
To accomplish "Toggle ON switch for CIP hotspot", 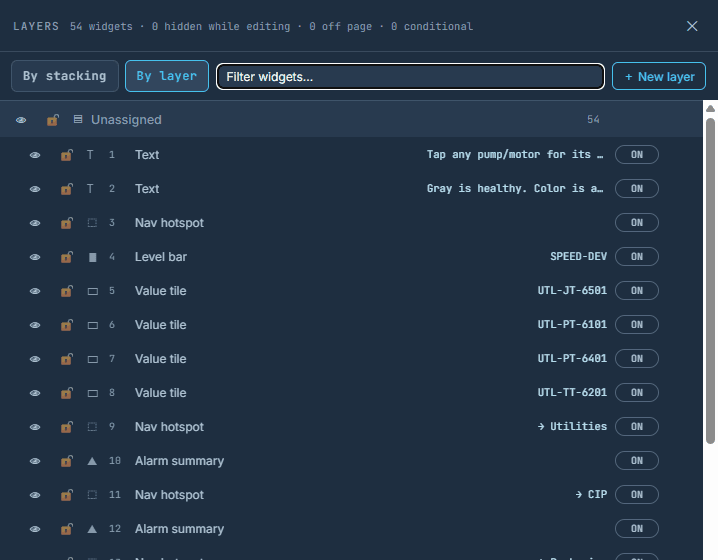I will pos(636,495).
